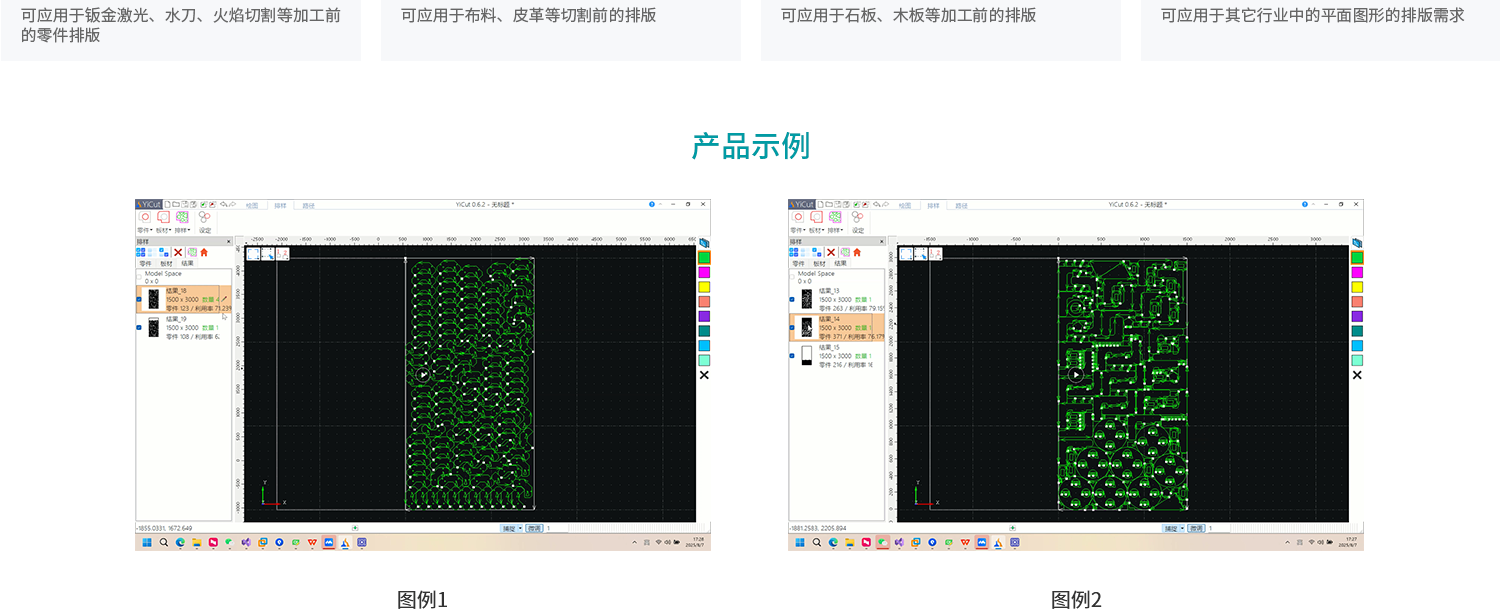Switch to the 路径 ribbon tab in 图例1

(x=308, y=205)
